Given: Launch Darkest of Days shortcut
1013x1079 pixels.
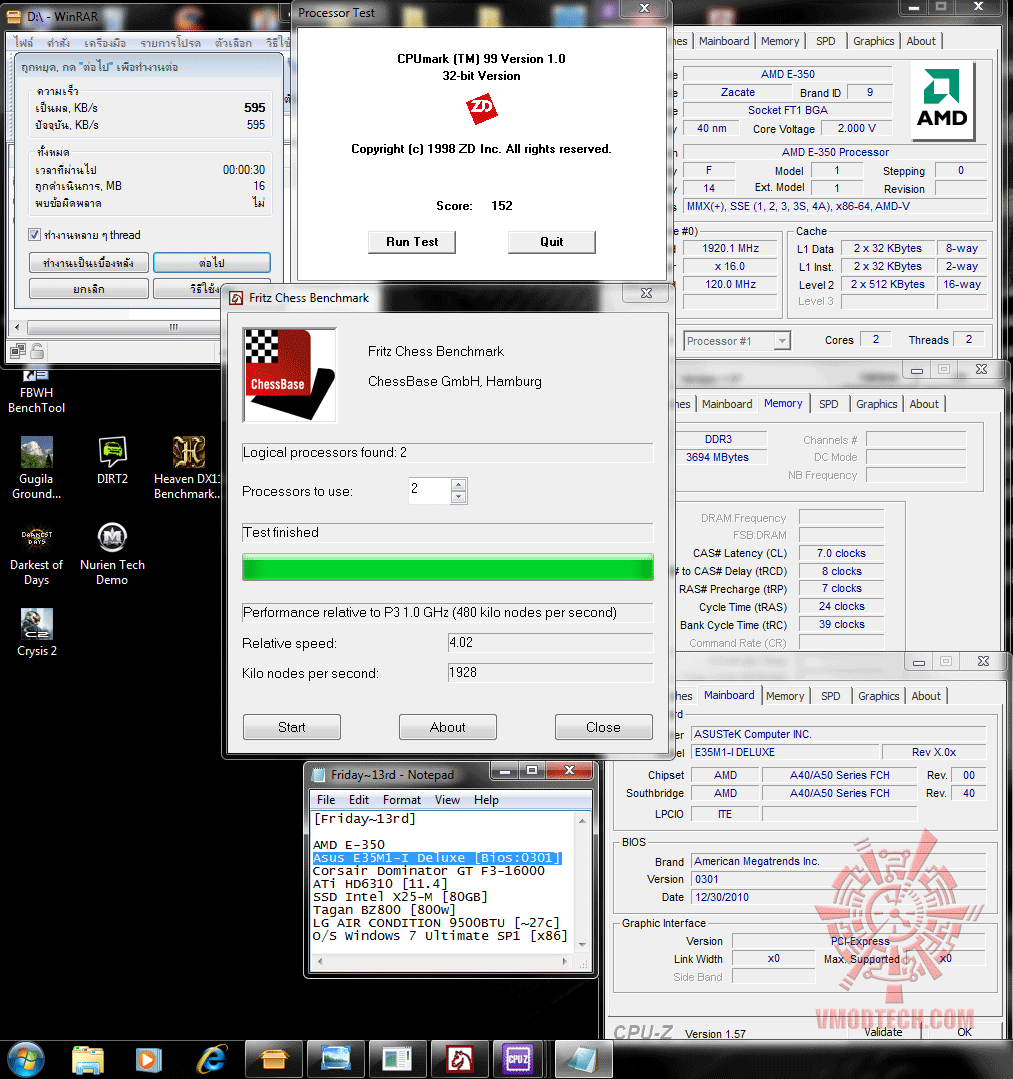Looking at the screenshot, I should (36, 554).
